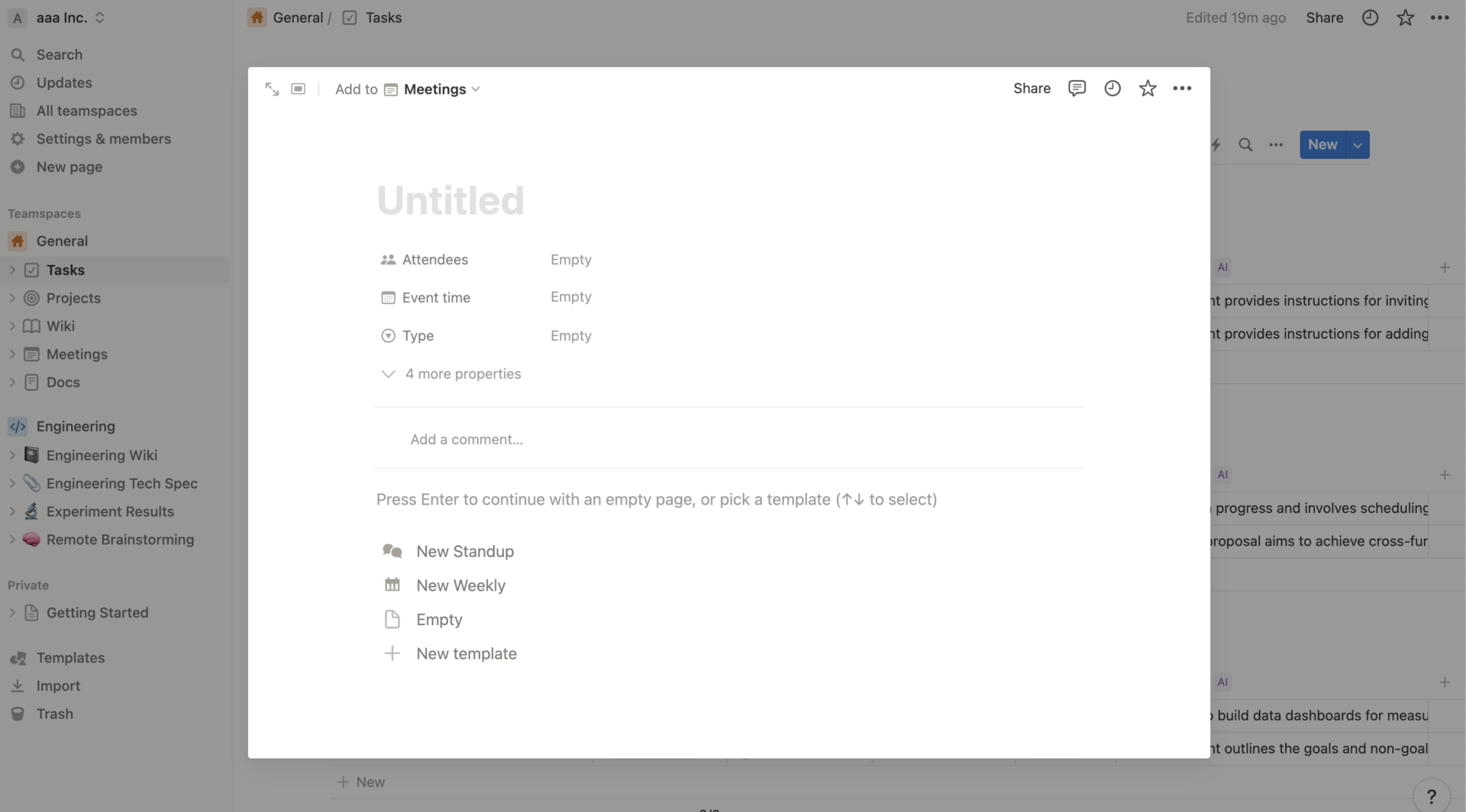1466x812 pixels.
Task: Open the New button dropdown arrow
Action: click(1357, 144)
